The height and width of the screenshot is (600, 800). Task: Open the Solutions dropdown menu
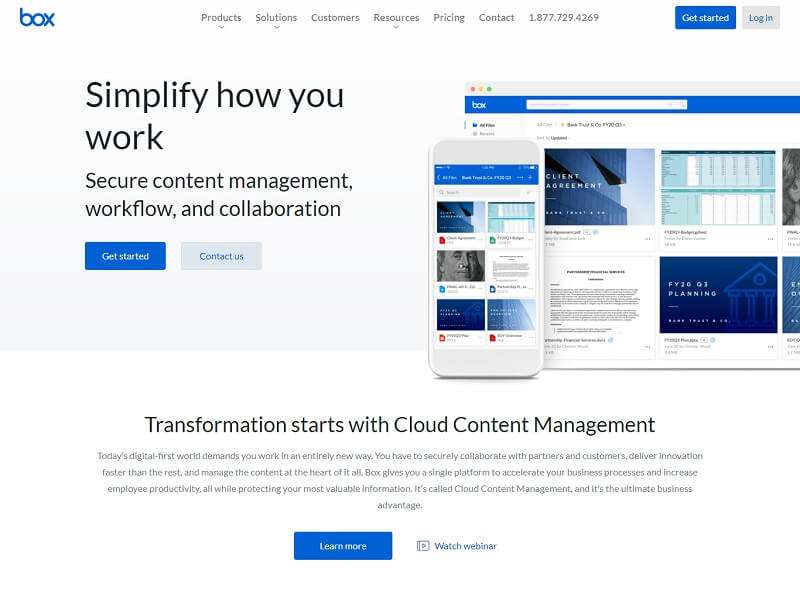click(276, 17)
